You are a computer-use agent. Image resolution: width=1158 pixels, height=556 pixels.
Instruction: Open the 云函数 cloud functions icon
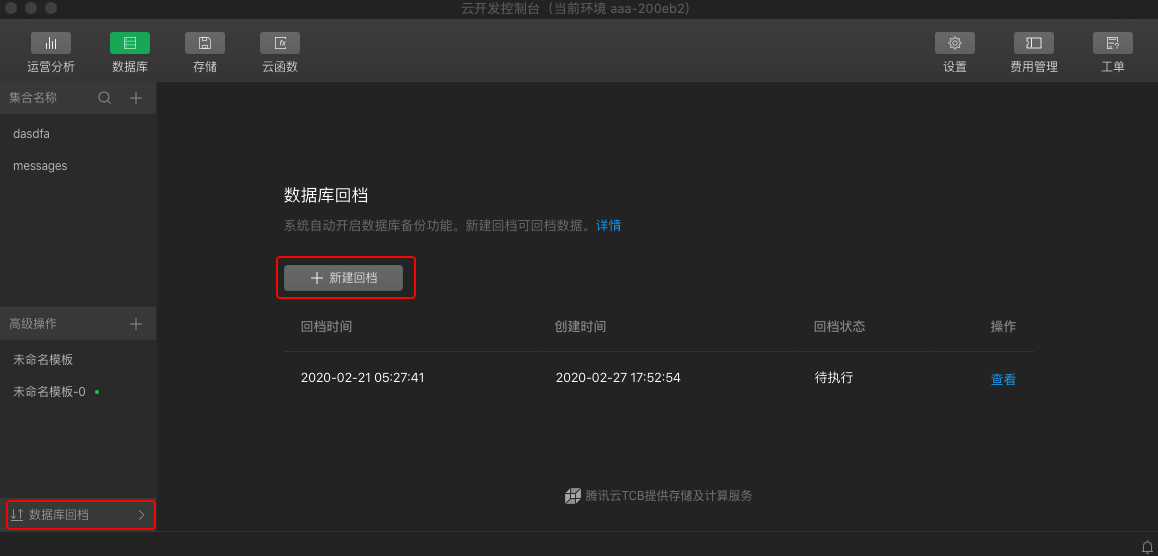pos(280,44)
